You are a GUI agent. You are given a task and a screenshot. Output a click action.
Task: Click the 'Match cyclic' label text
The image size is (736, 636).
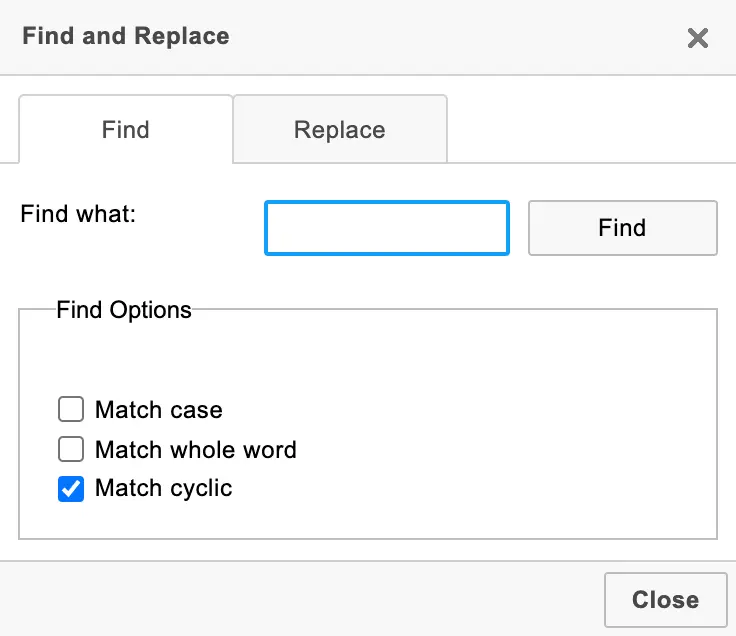[x=164, y=489]
